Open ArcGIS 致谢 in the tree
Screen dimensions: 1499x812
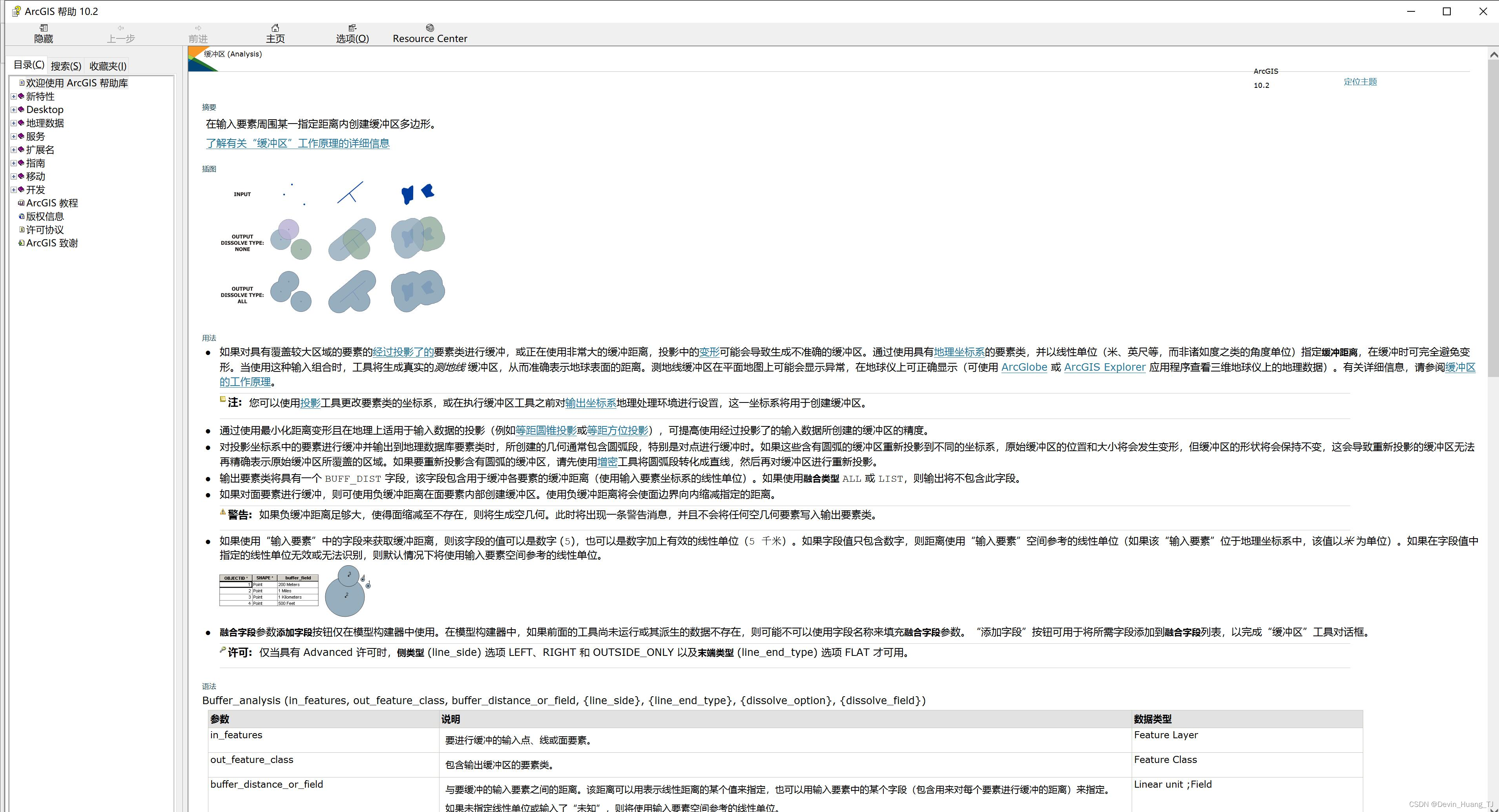click(52, 243)
